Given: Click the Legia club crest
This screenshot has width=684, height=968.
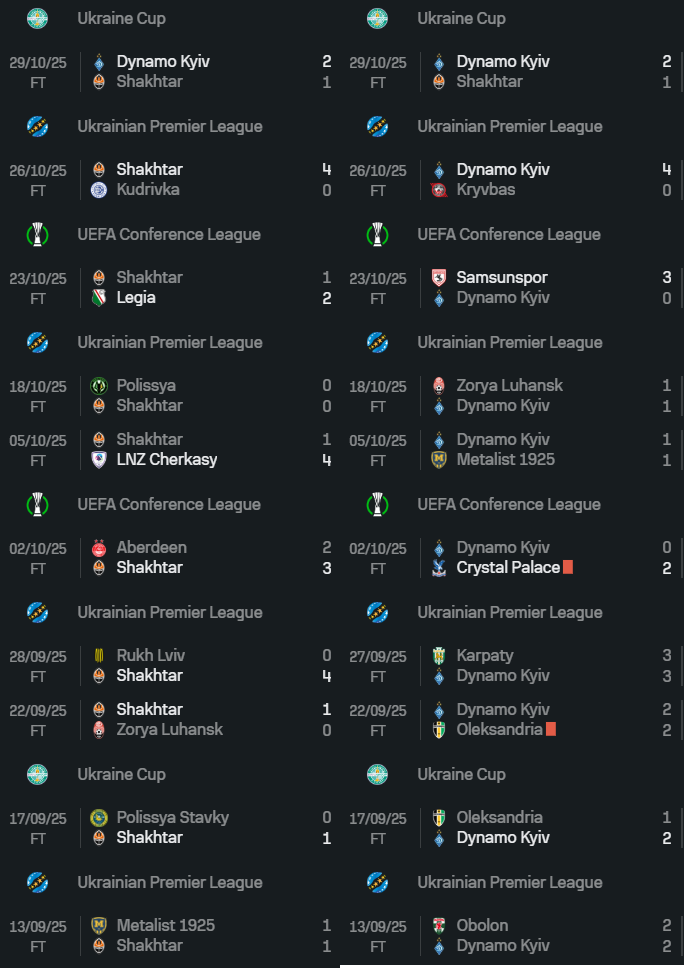Looking at the screenshot, I should pos(98,298).
